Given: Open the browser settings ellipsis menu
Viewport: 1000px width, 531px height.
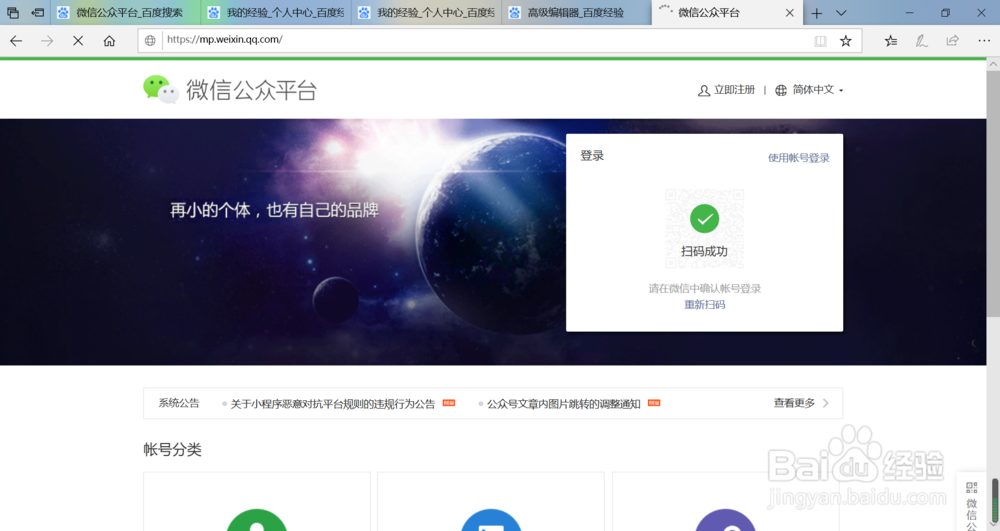Looking at the screenshot, I should point(984,41).
